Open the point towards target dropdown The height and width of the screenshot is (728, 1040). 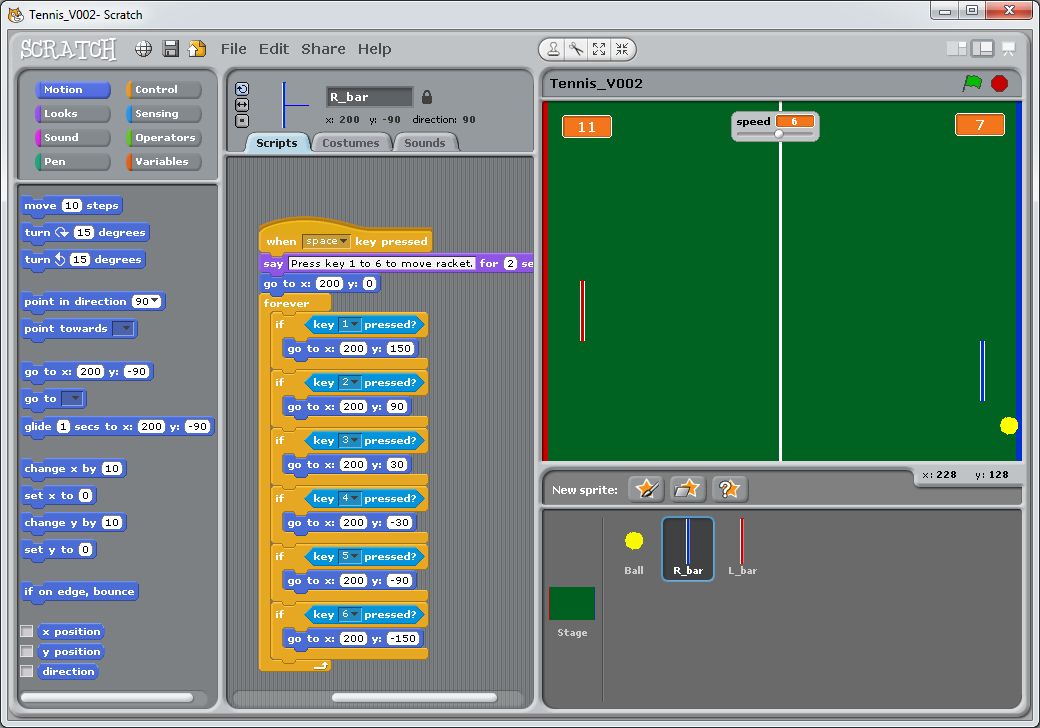[x=123, y=329]
